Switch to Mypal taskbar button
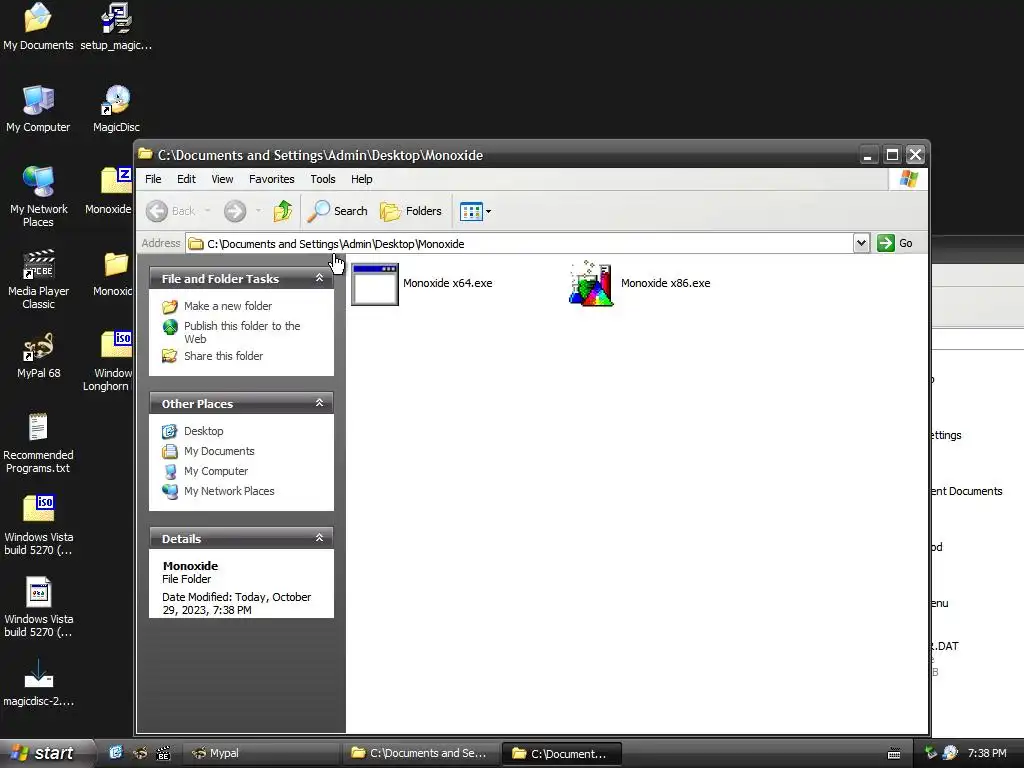Image resolution: width=1024 pixels, height=768 pixels. (259, 753)
